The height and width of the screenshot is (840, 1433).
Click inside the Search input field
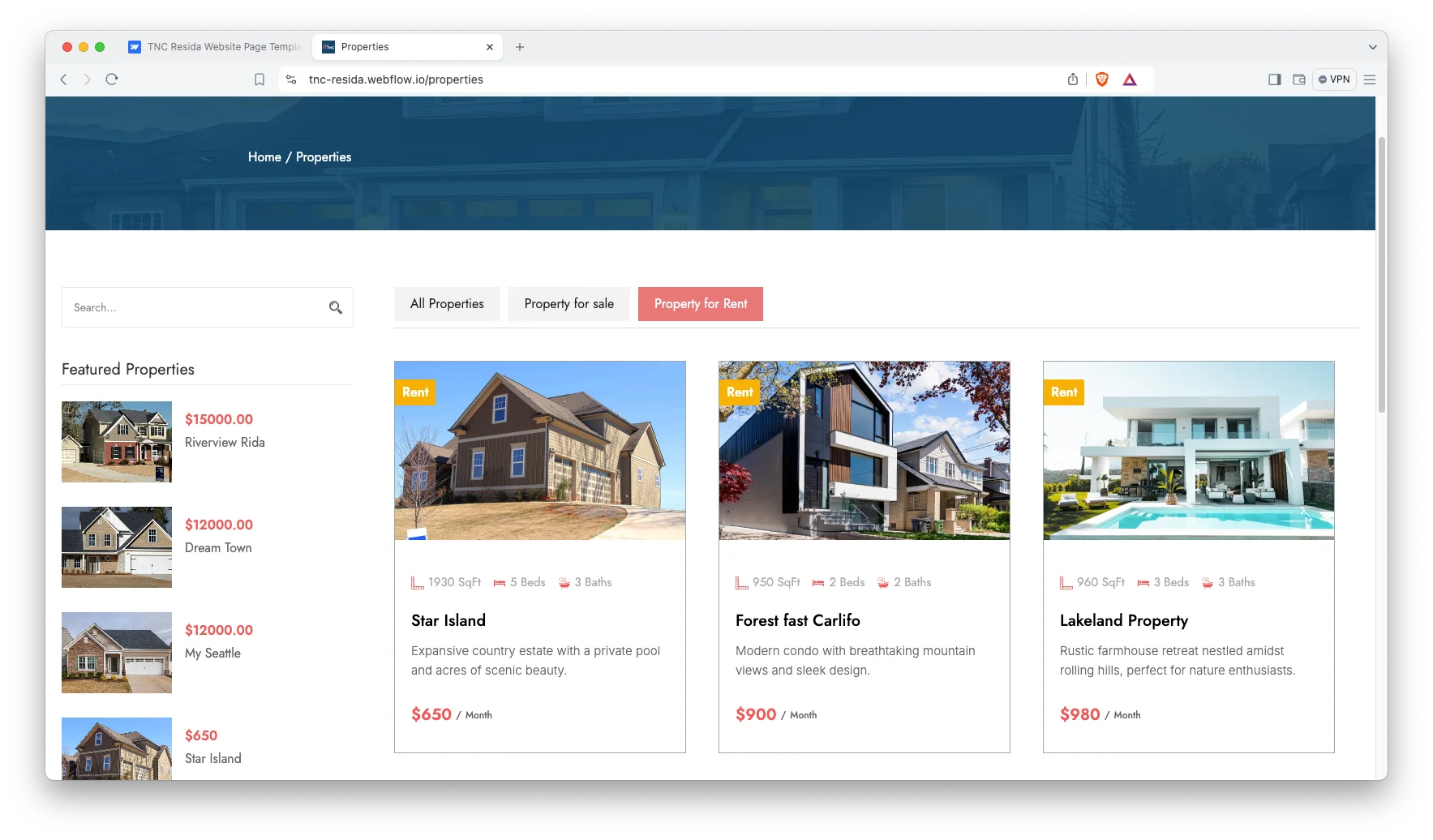[195, 307]
